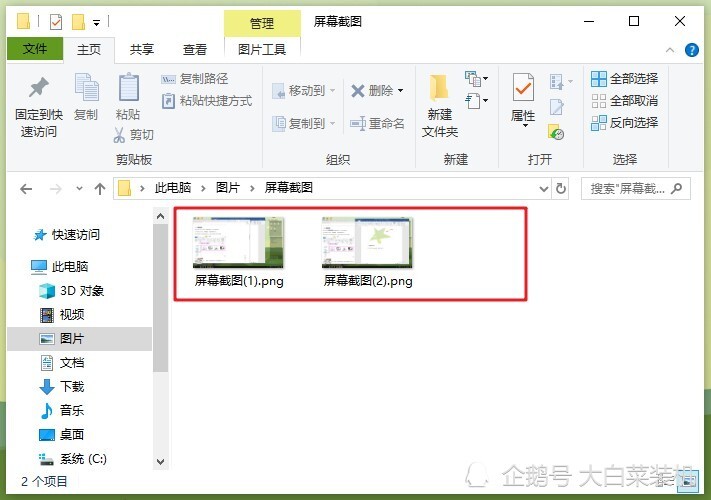Switch to the View ribbon tab
The height and width of the screenshot is (500, 711).
pyautogui.click(x=195, y=49)
